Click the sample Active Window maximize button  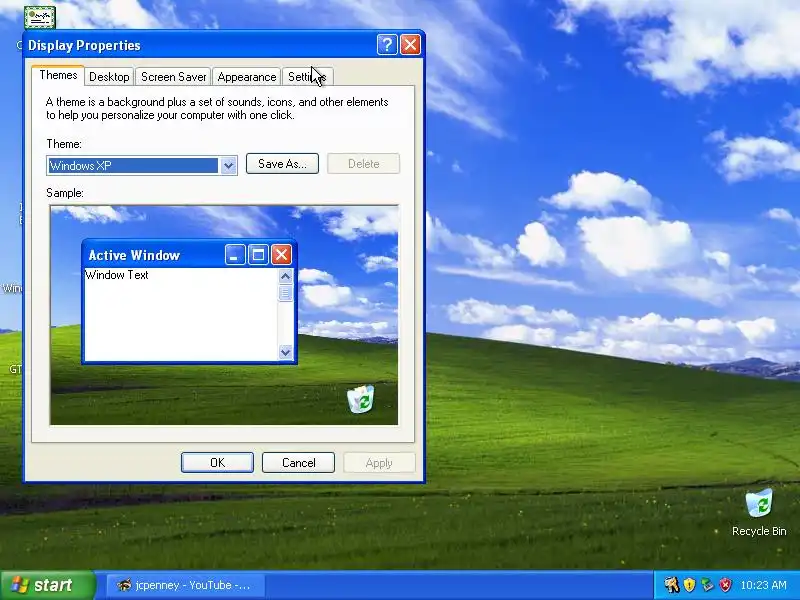[x=258, y=254]
